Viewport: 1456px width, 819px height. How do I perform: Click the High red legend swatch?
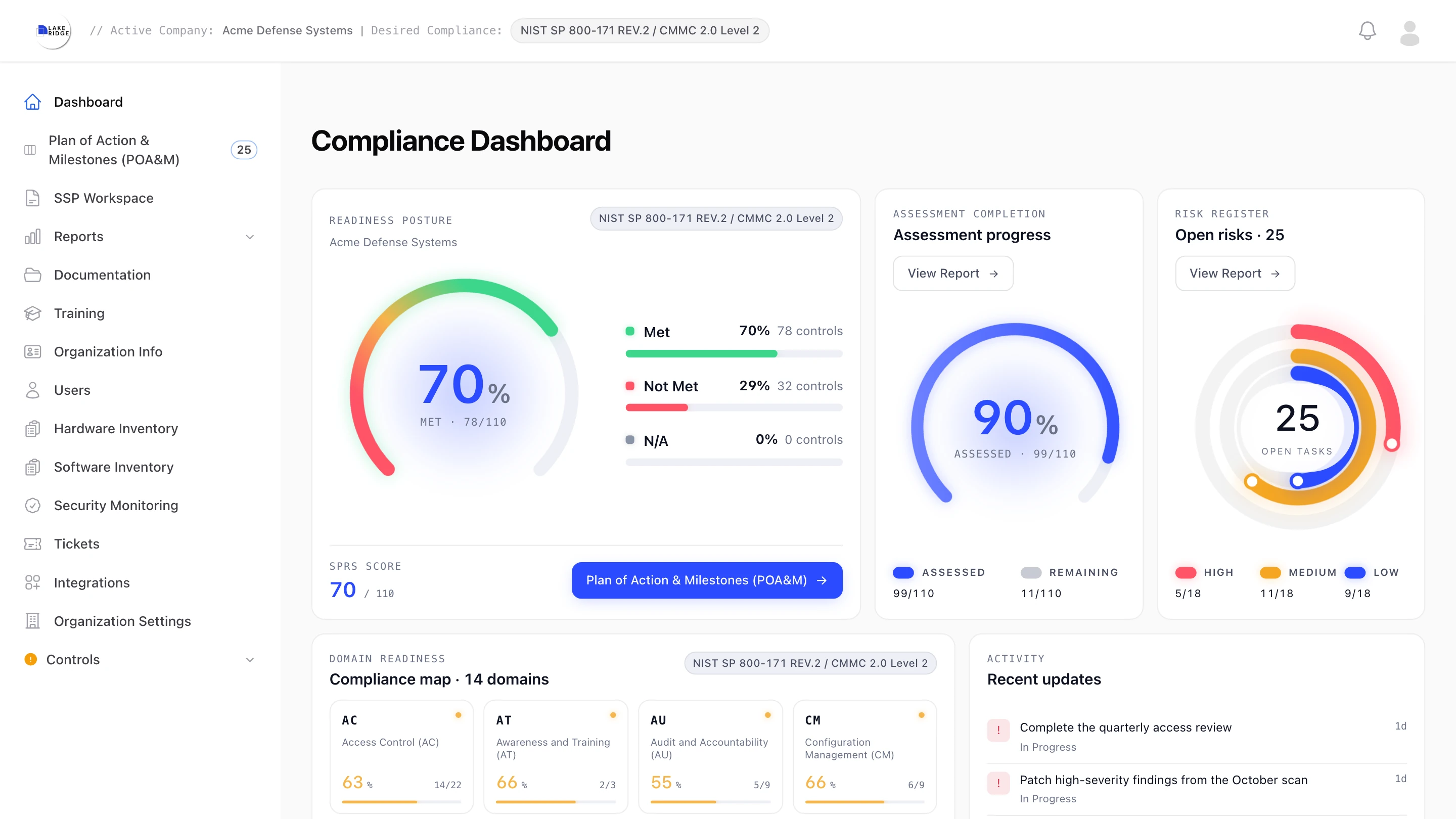click(1185, 572)
